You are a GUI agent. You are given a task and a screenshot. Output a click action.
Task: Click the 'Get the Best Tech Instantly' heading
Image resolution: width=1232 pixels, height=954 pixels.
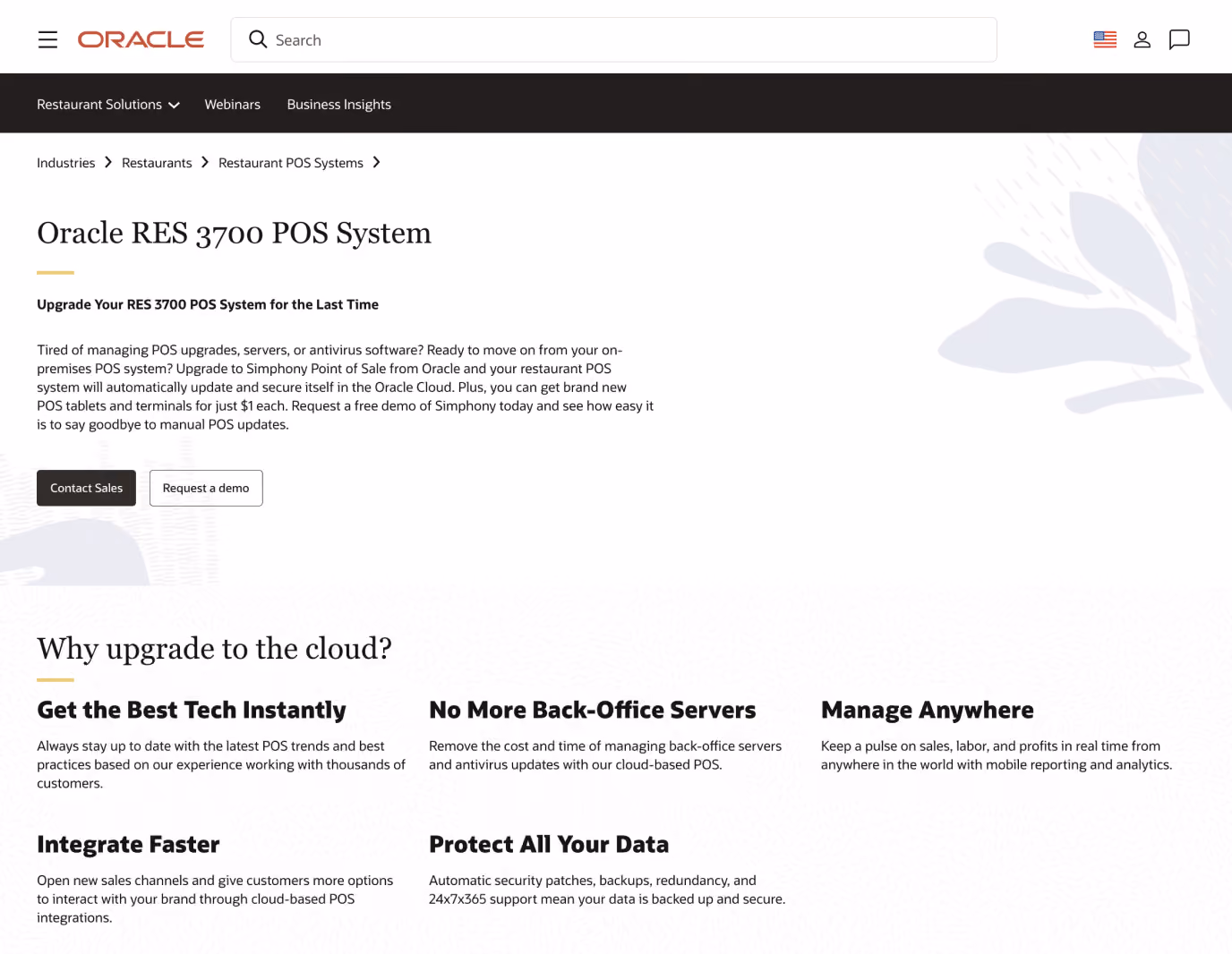click(x=192, y=710)
